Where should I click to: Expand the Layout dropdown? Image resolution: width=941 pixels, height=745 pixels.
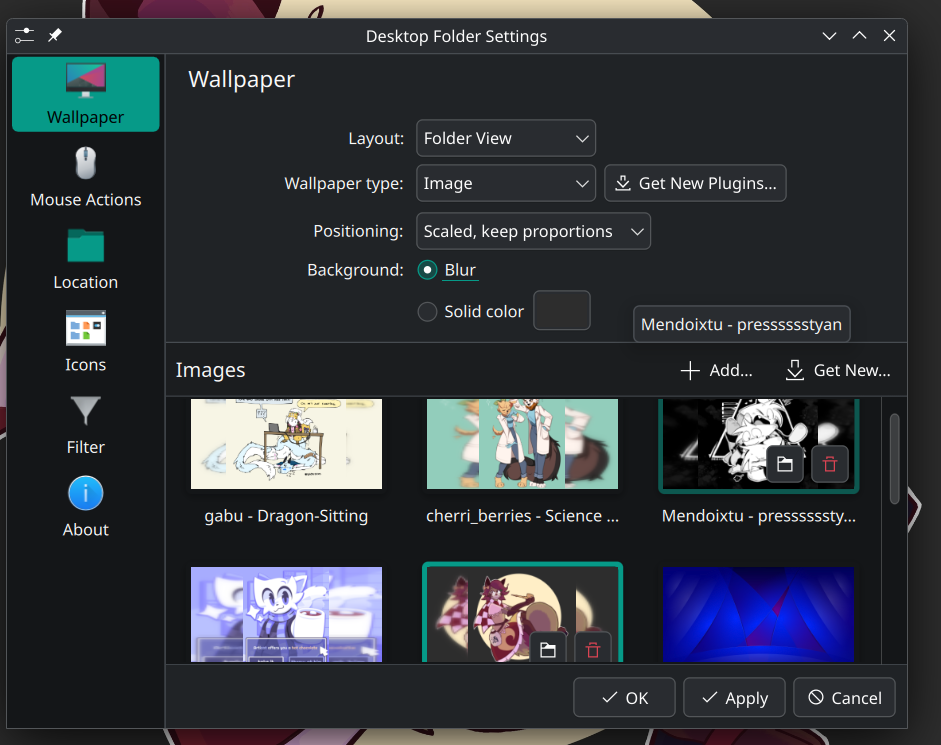point(505,138)
